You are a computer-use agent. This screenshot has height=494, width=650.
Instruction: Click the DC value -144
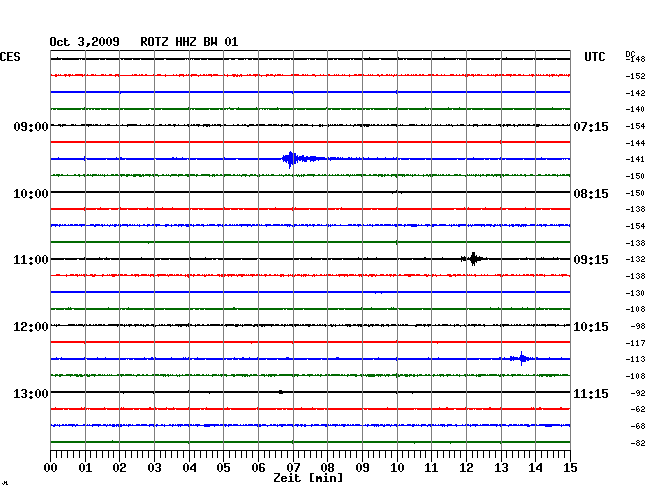(x=636, y=143)
